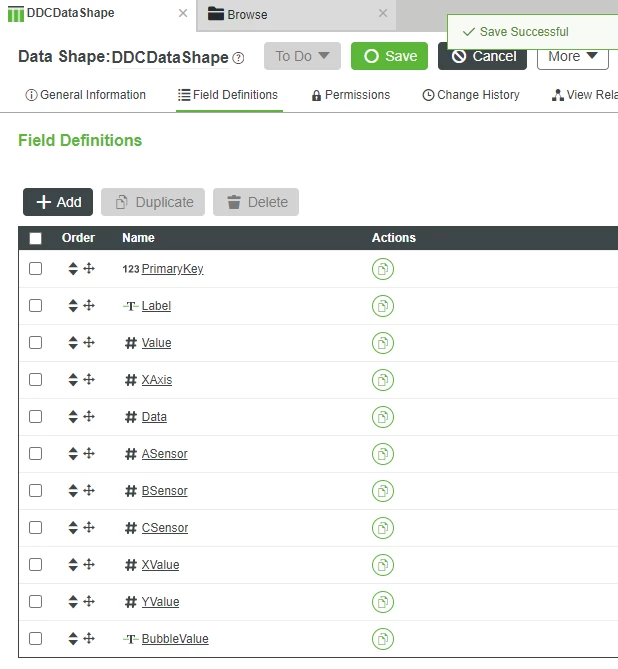Viewport: 618px width, 669px height.
Task: Open the Permissions tab
Action: point(351,95)
